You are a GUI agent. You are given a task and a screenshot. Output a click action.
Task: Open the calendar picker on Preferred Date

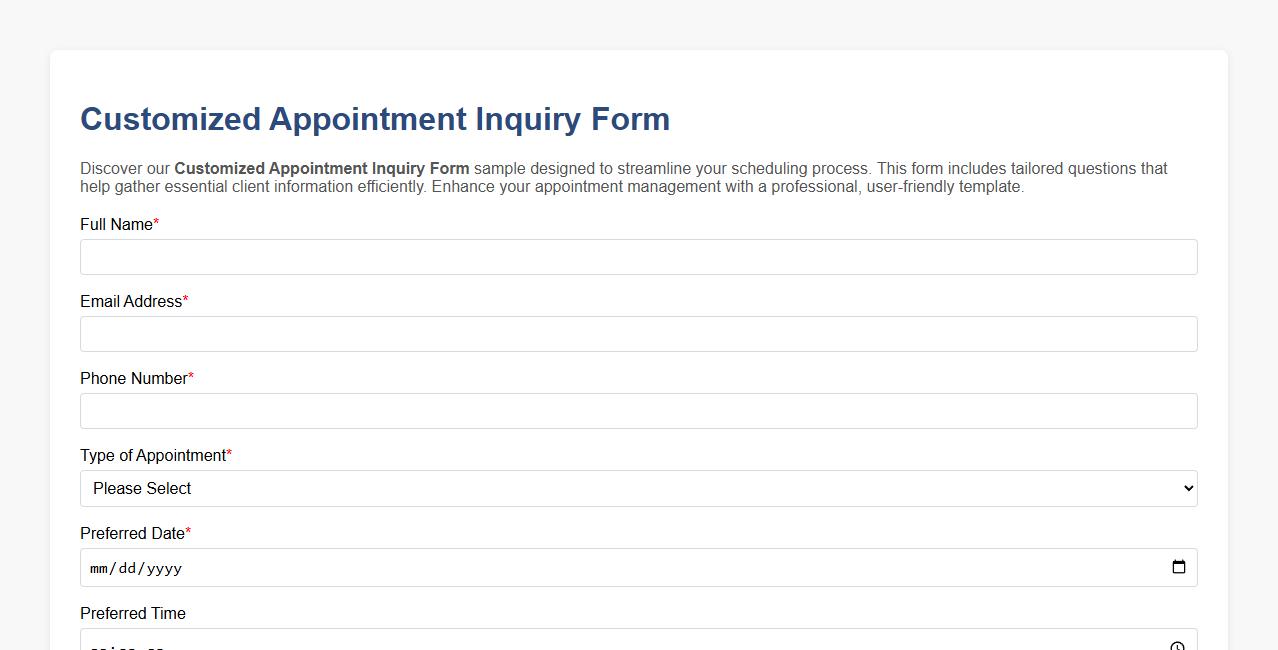pyautogui.click(x=1181, y=567)
